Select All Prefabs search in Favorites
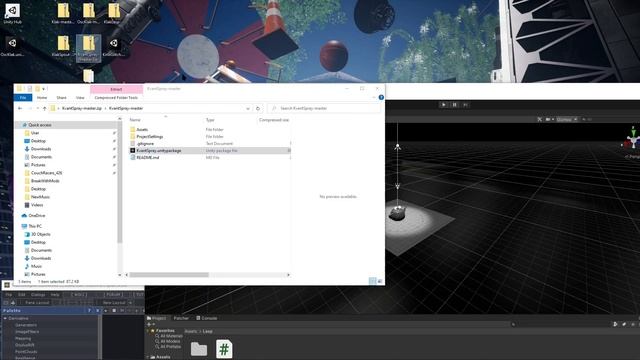 pyautogui.click(x=168, y=347)
